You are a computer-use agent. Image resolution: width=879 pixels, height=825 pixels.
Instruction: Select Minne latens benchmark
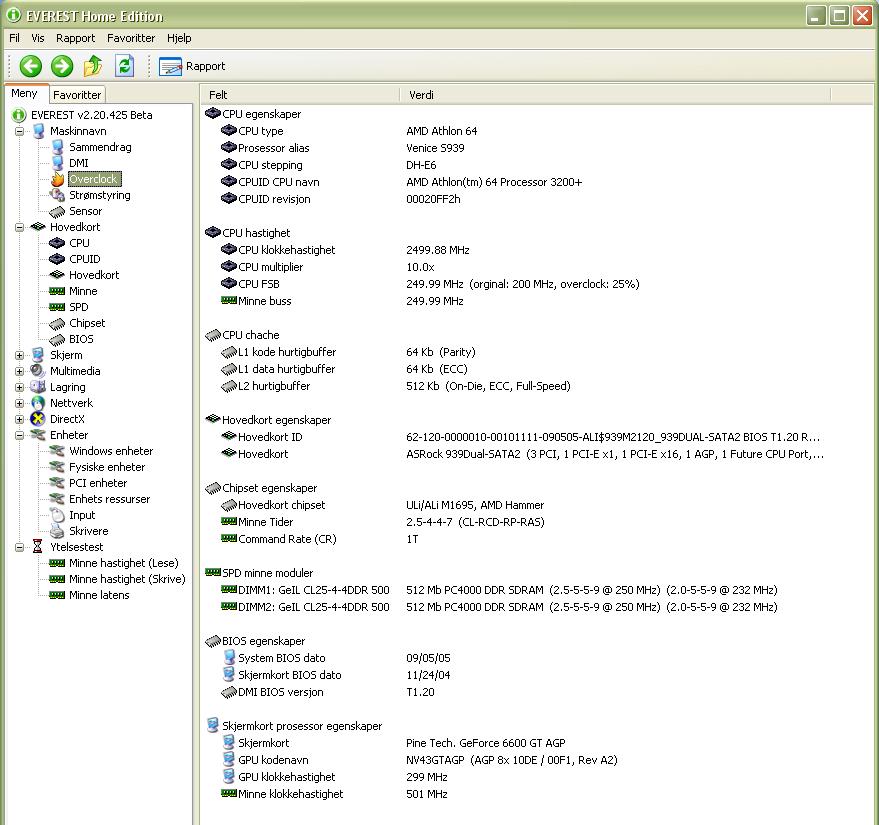99,595
